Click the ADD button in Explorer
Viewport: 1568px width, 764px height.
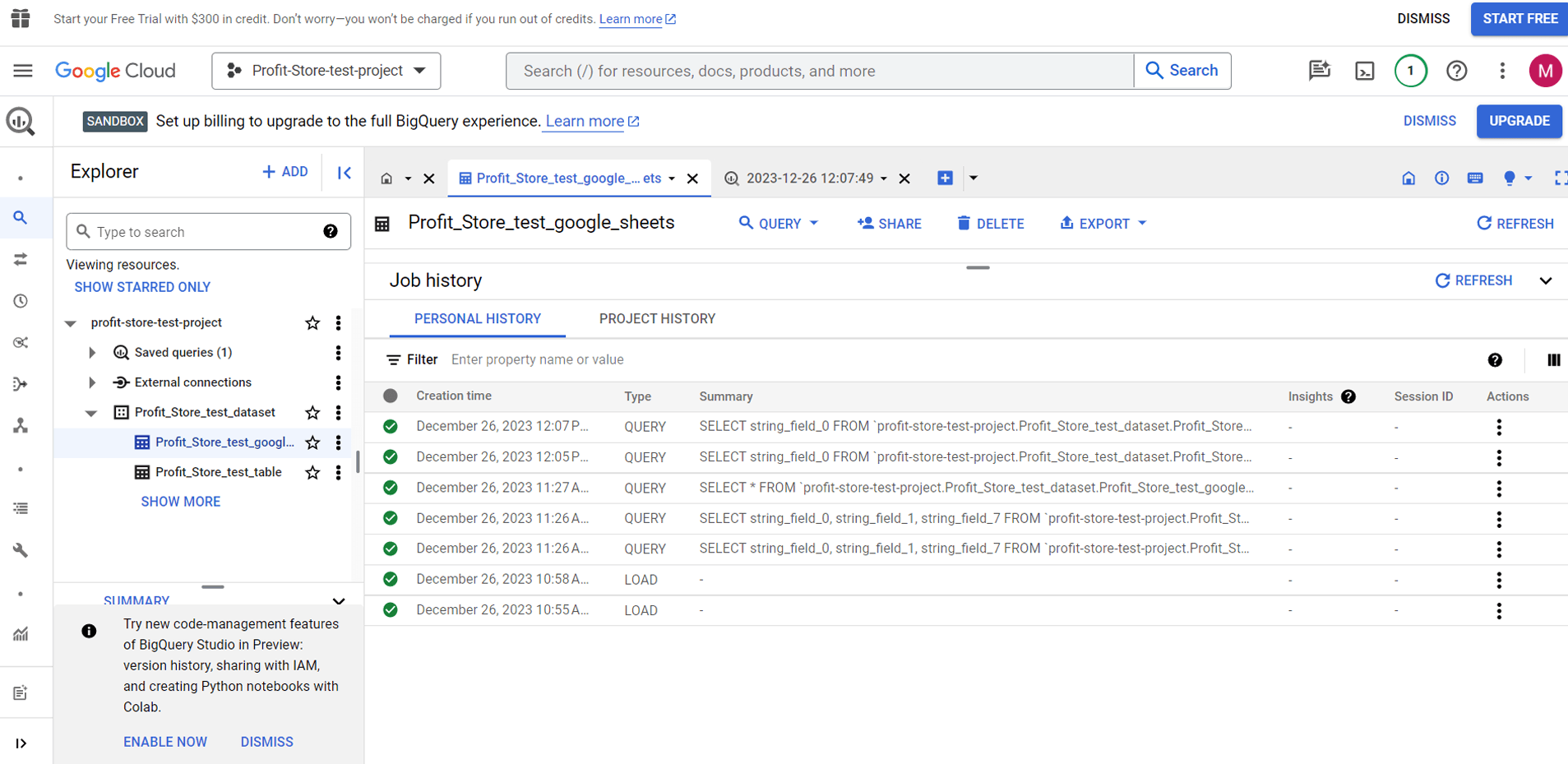[284, 172]
